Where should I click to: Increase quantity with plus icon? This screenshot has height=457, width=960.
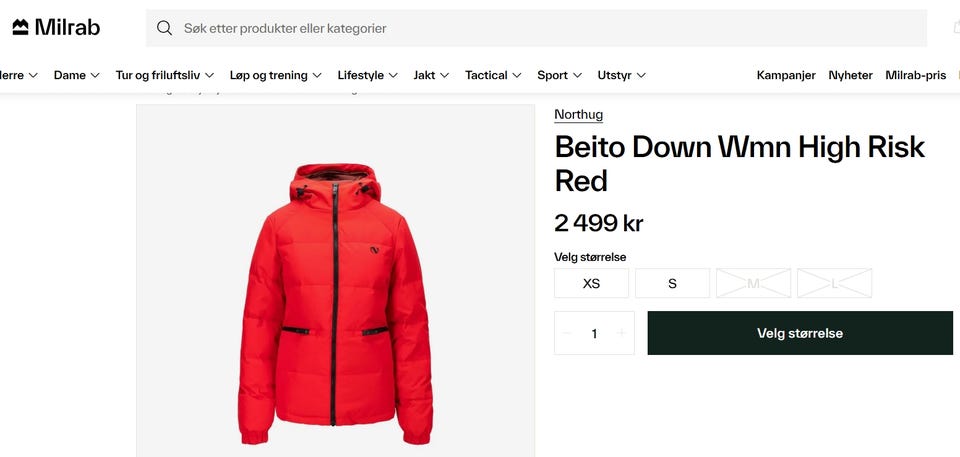(621, 333)
